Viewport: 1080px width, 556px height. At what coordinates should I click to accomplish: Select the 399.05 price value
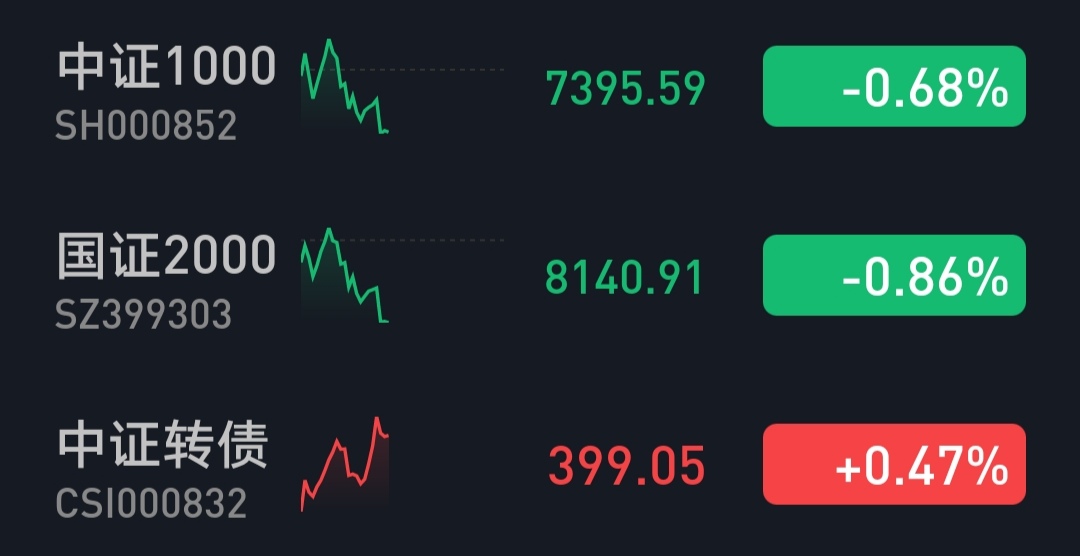pos(627,466)
